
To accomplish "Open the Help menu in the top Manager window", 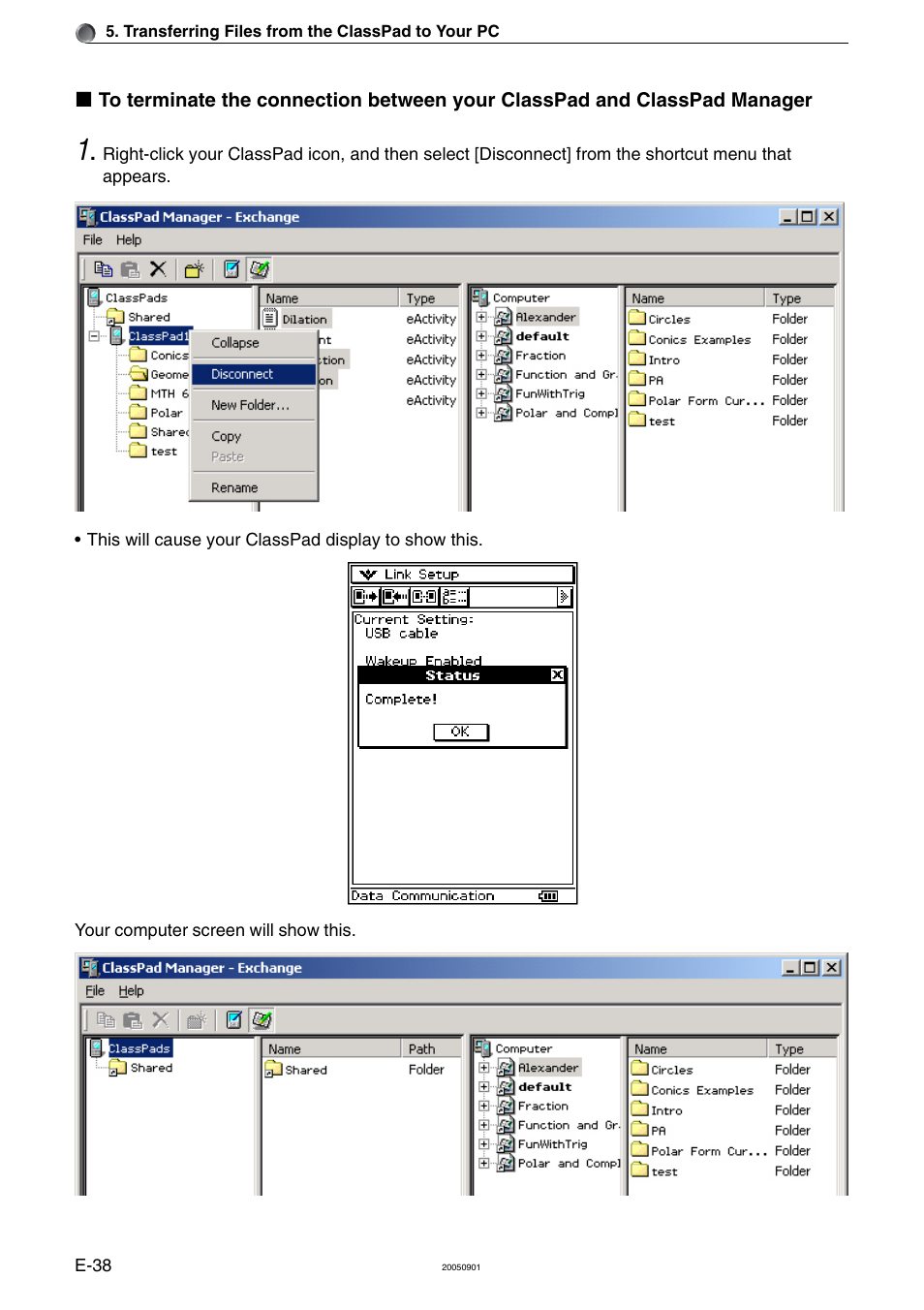I will tap(129, 240).
